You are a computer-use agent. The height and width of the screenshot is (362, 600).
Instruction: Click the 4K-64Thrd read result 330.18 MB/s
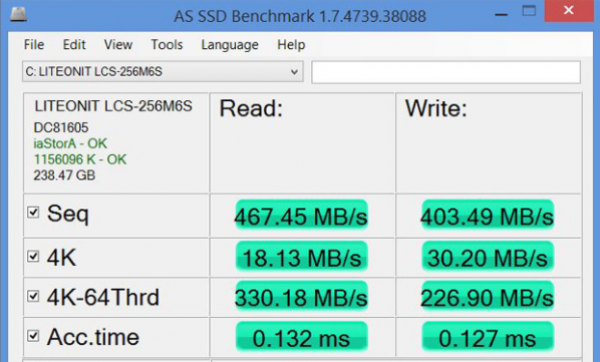(301, 297)
